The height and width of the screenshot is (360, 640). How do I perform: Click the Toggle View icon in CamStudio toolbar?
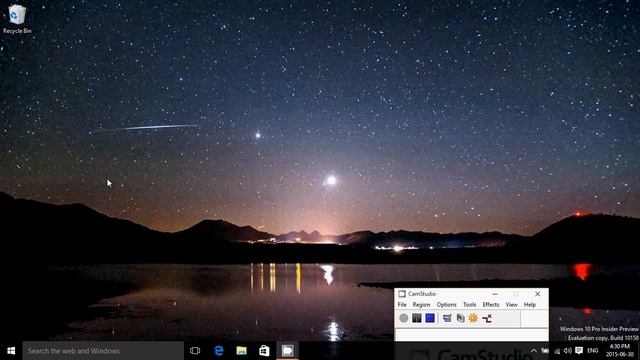pyautogui.click(x=447, y=318)
